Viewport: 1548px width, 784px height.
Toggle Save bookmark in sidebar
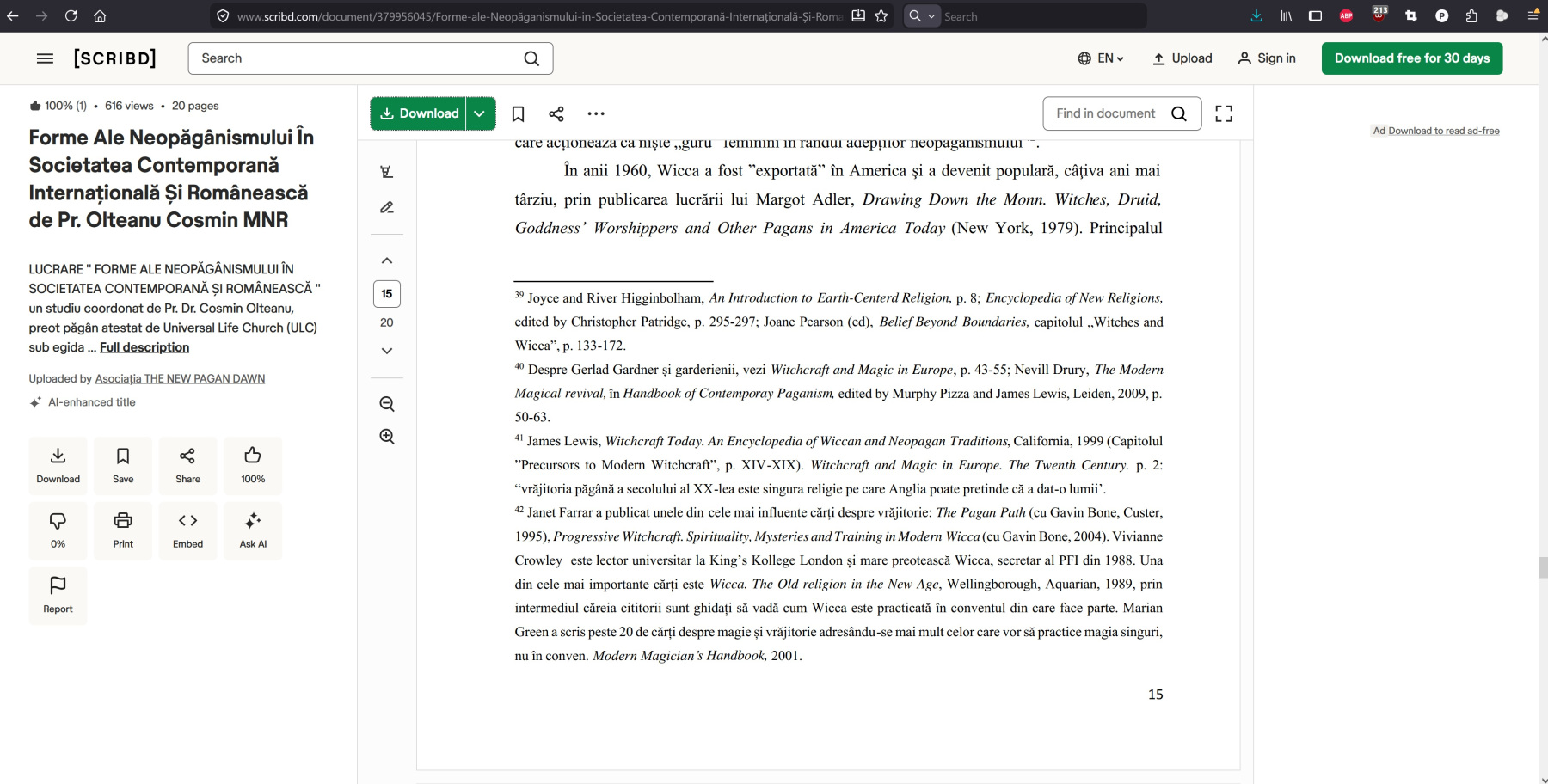pos(123,465)
